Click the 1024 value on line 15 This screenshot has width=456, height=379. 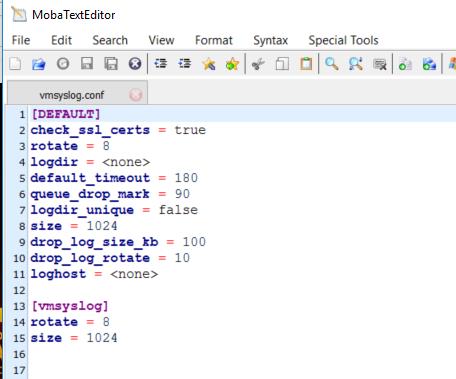[102, 338]
